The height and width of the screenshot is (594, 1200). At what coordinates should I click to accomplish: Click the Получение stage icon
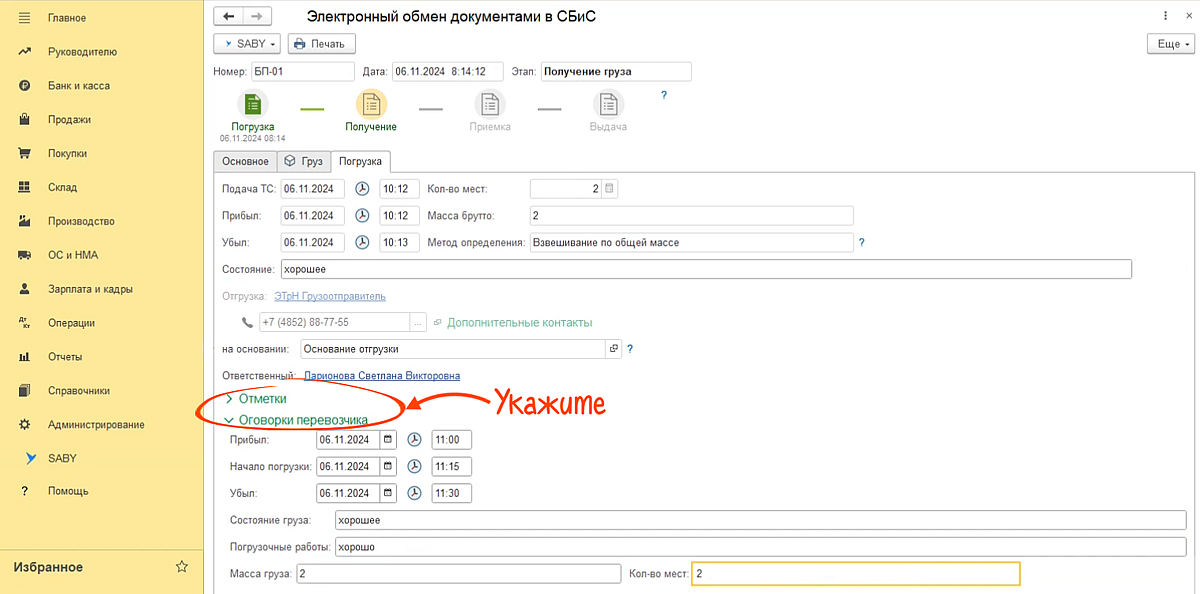371,104
